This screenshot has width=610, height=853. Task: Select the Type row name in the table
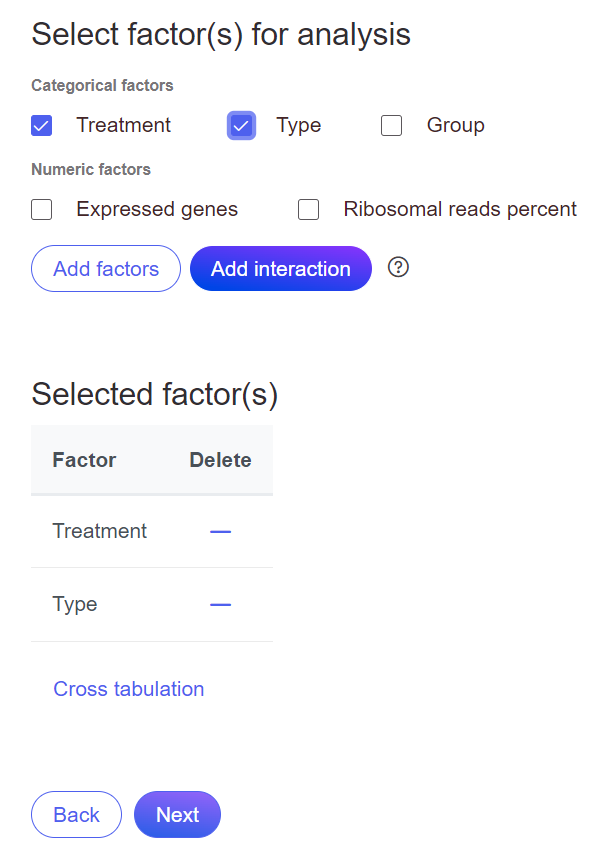[75, 605]
